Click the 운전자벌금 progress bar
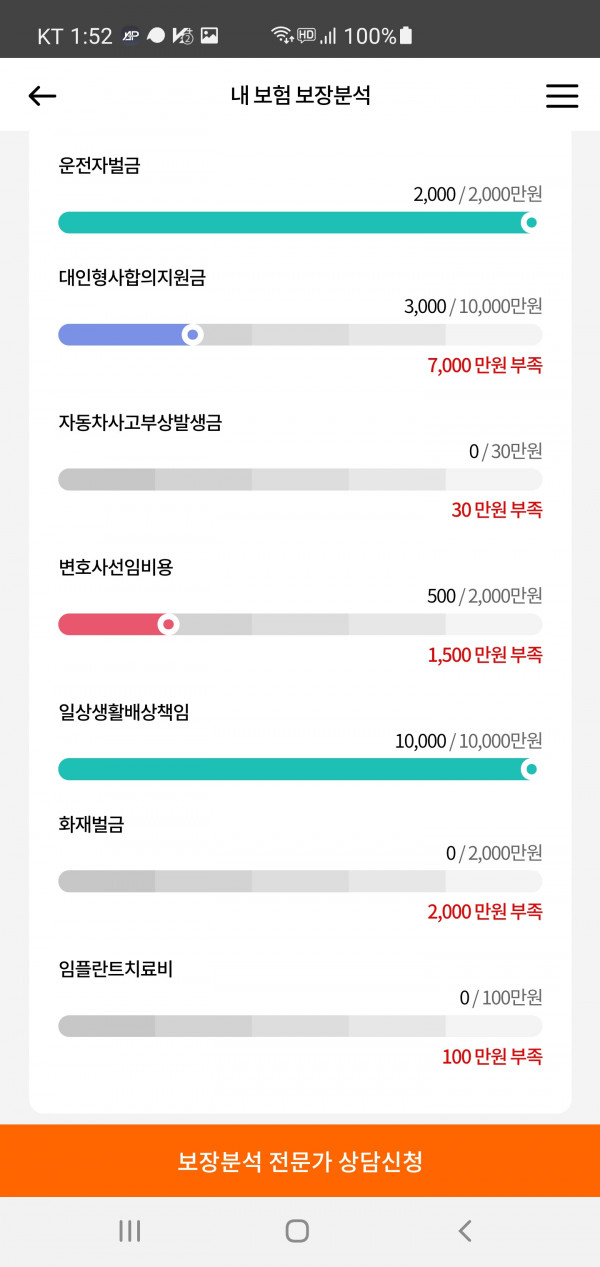 click(300, 222)
